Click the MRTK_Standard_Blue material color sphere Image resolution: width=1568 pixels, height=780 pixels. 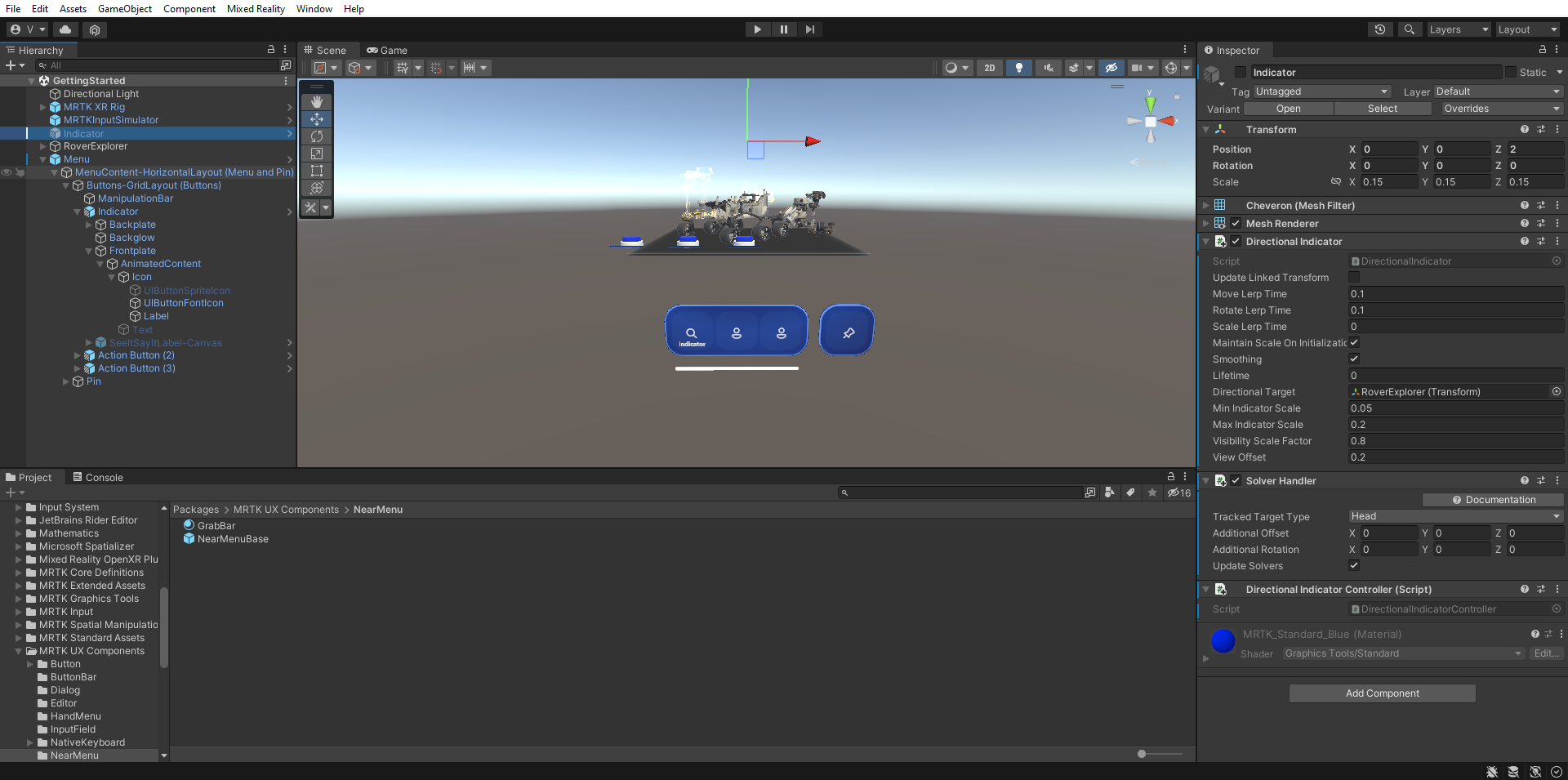(x=1222, y=641)
